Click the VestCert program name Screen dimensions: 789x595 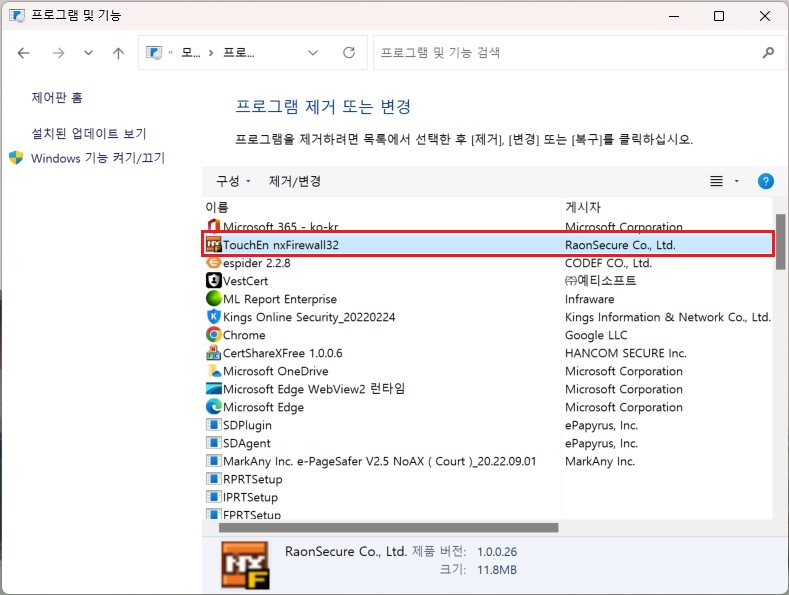click(245, 281)
